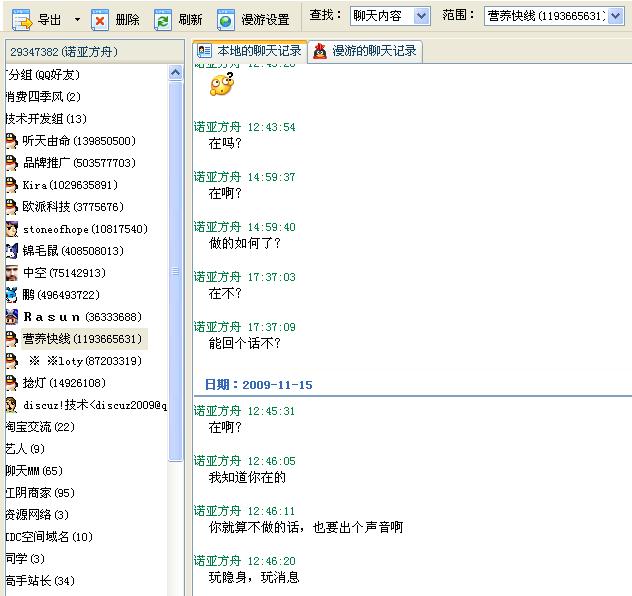Expand the 聊天MM (65) group
Screen dimensions: 632x596
point(34,471)
